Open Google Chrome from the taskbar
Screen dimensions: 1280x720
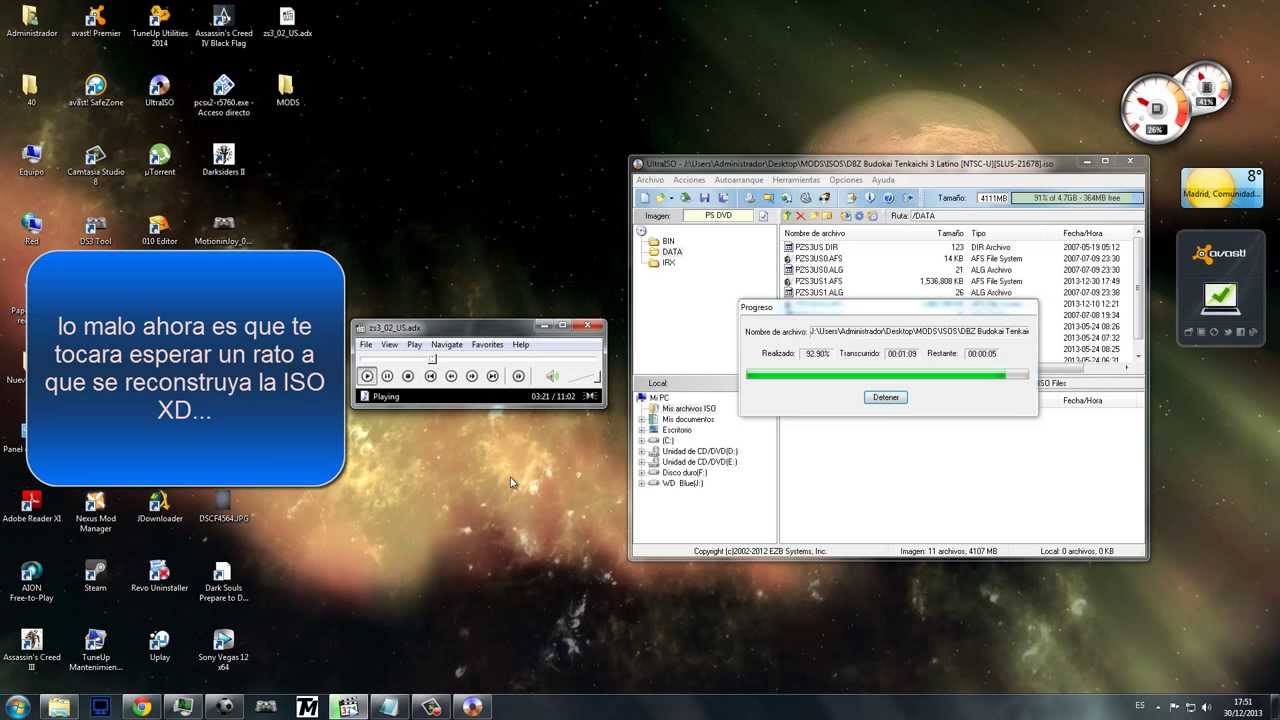pos(141,707)
